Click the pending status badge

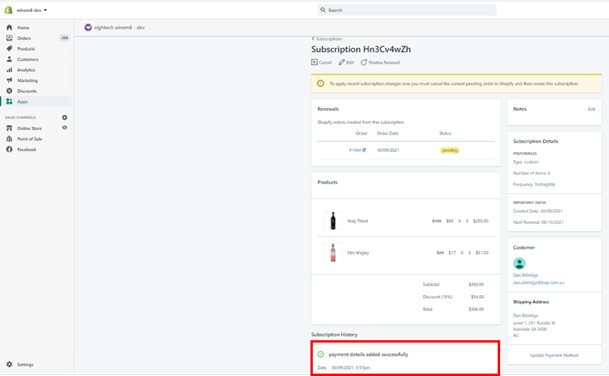pyautogui.click(x=450, y=150)
